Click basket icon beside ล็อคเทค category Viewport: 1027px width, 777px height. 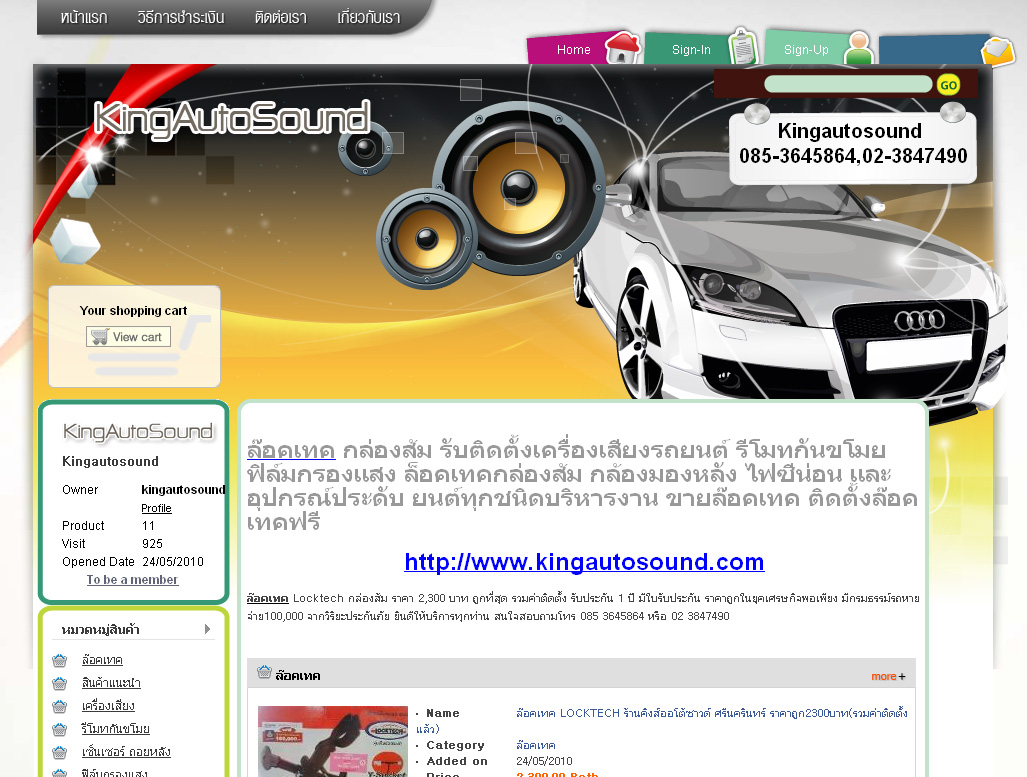point(60,660)
